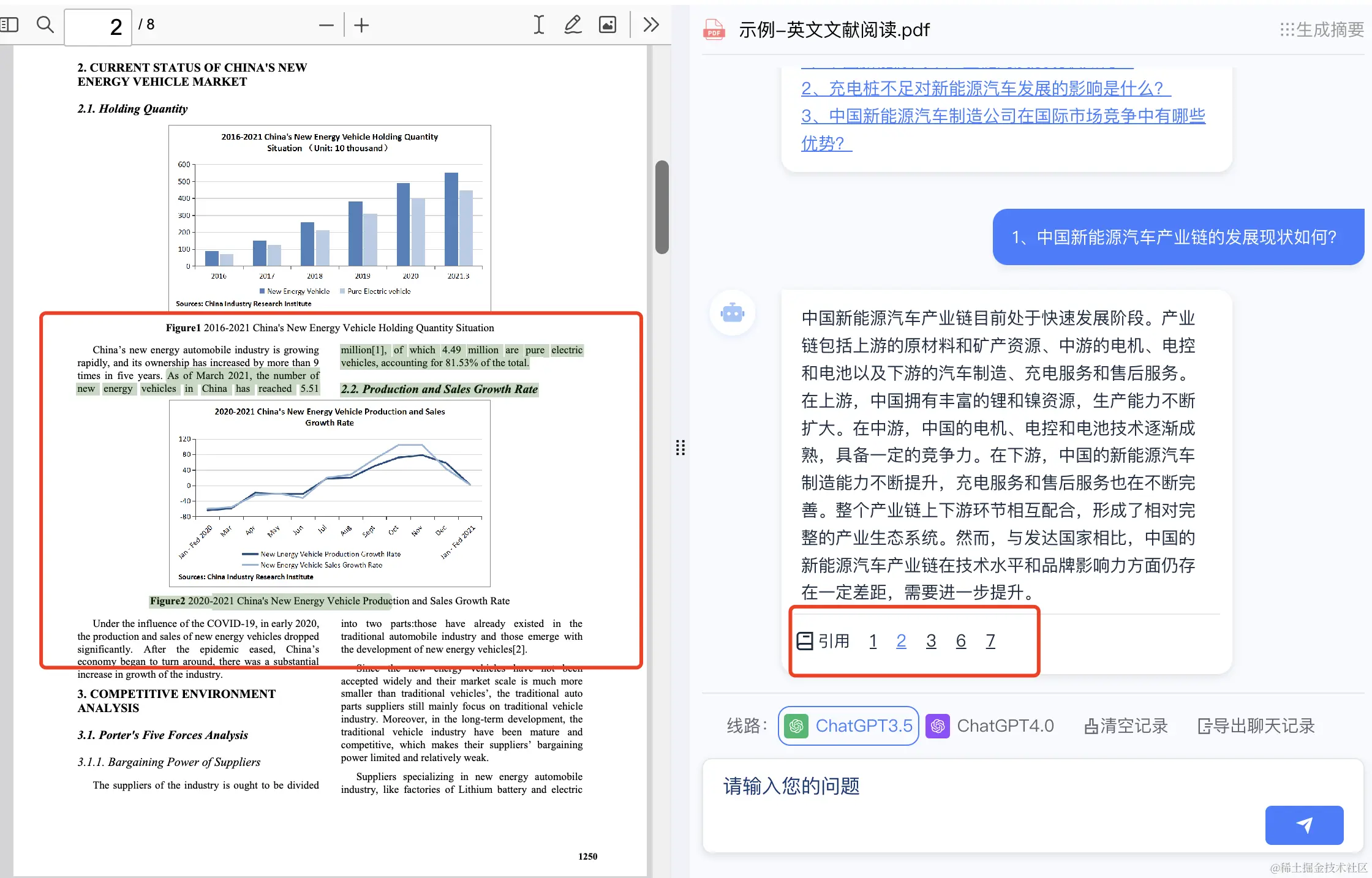Open citation reference number 3
This screenshot has width=1372, height=878.
point(931,641)
